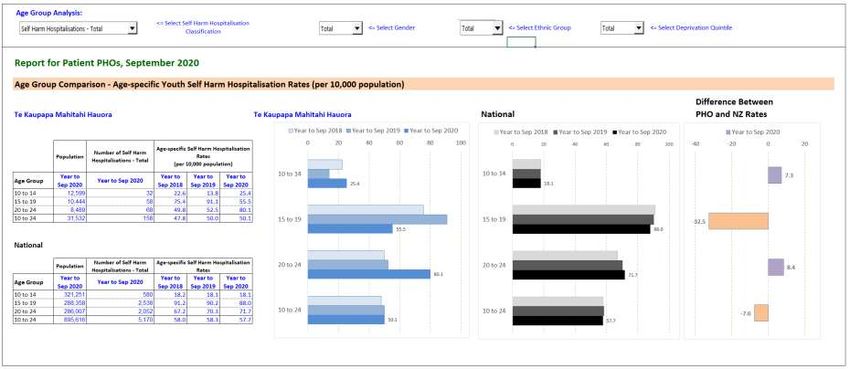Select the green-outlined active cell below Ethnic Group
This screenshot has height=369, width=850.
tap(521, 42)
